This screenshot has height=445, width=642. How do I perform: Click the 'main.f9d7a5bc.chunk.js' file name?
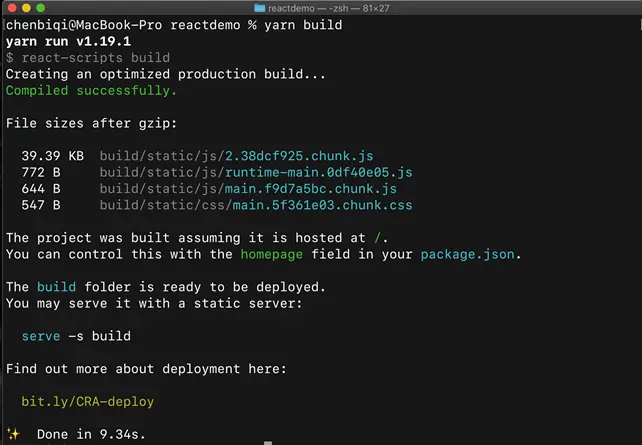311,189
